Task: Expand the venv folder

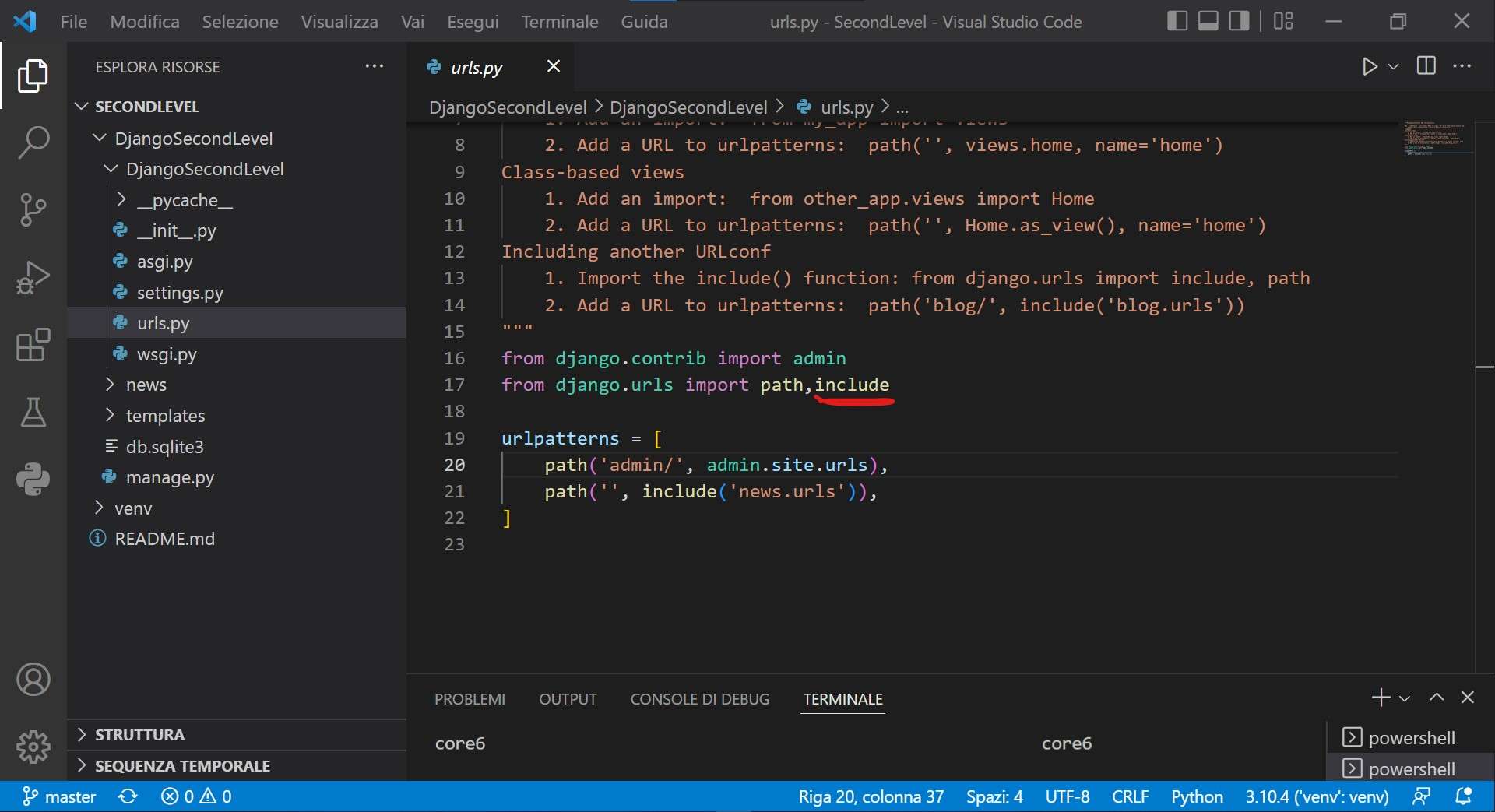Action: click(237, 508)
